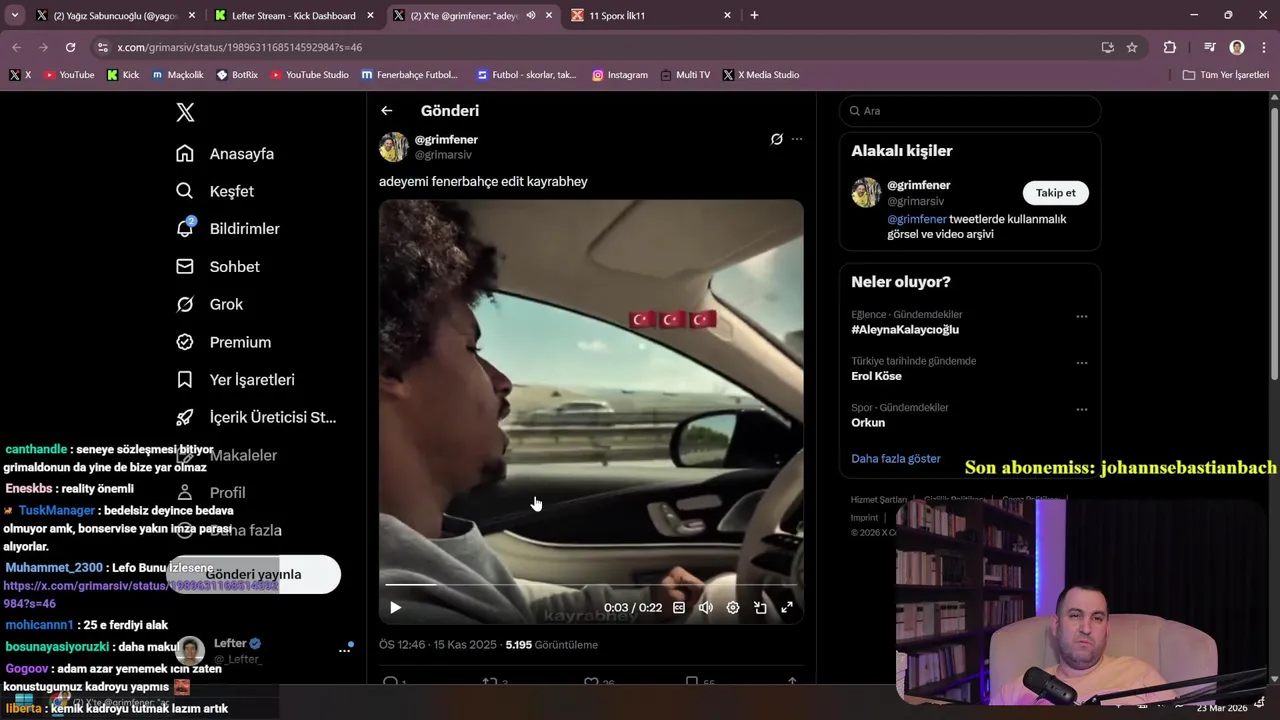Click the Gönderi yayınla button
This screenshot has height=720, width=1280.
pyautogui.click(x=254, y=574)
